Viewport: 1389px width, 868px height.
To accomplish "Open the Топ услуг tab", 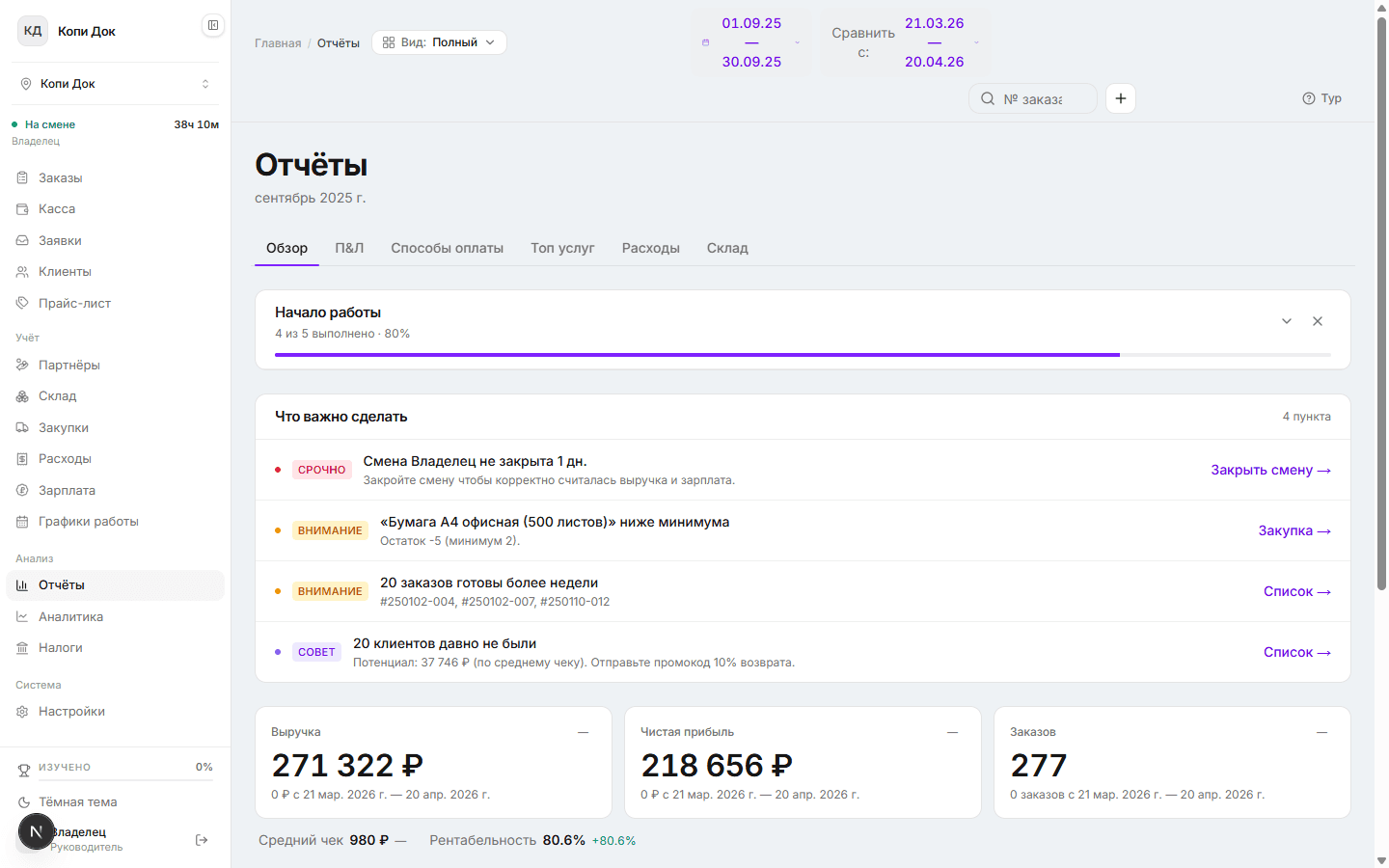I will coord(562,248).
